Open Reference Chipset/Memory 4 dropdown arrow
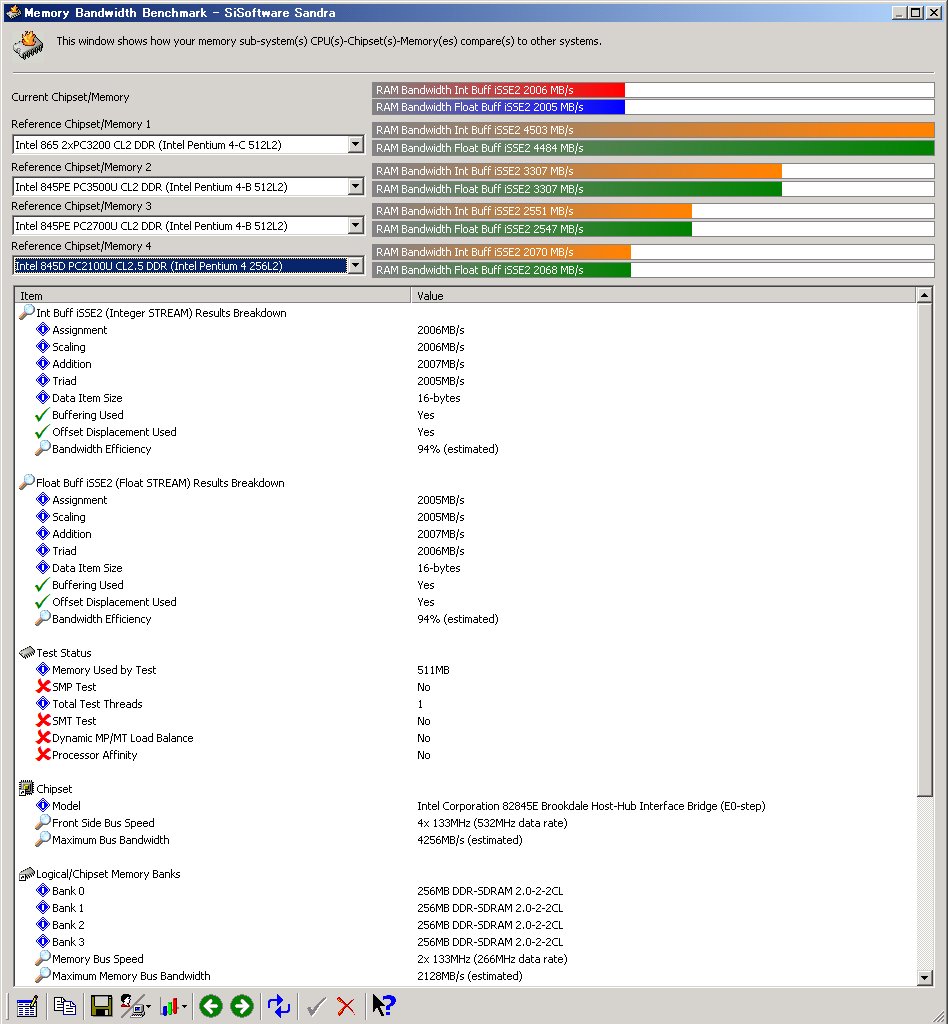This screenshot has height=1024, width=948. pos(355,265)
